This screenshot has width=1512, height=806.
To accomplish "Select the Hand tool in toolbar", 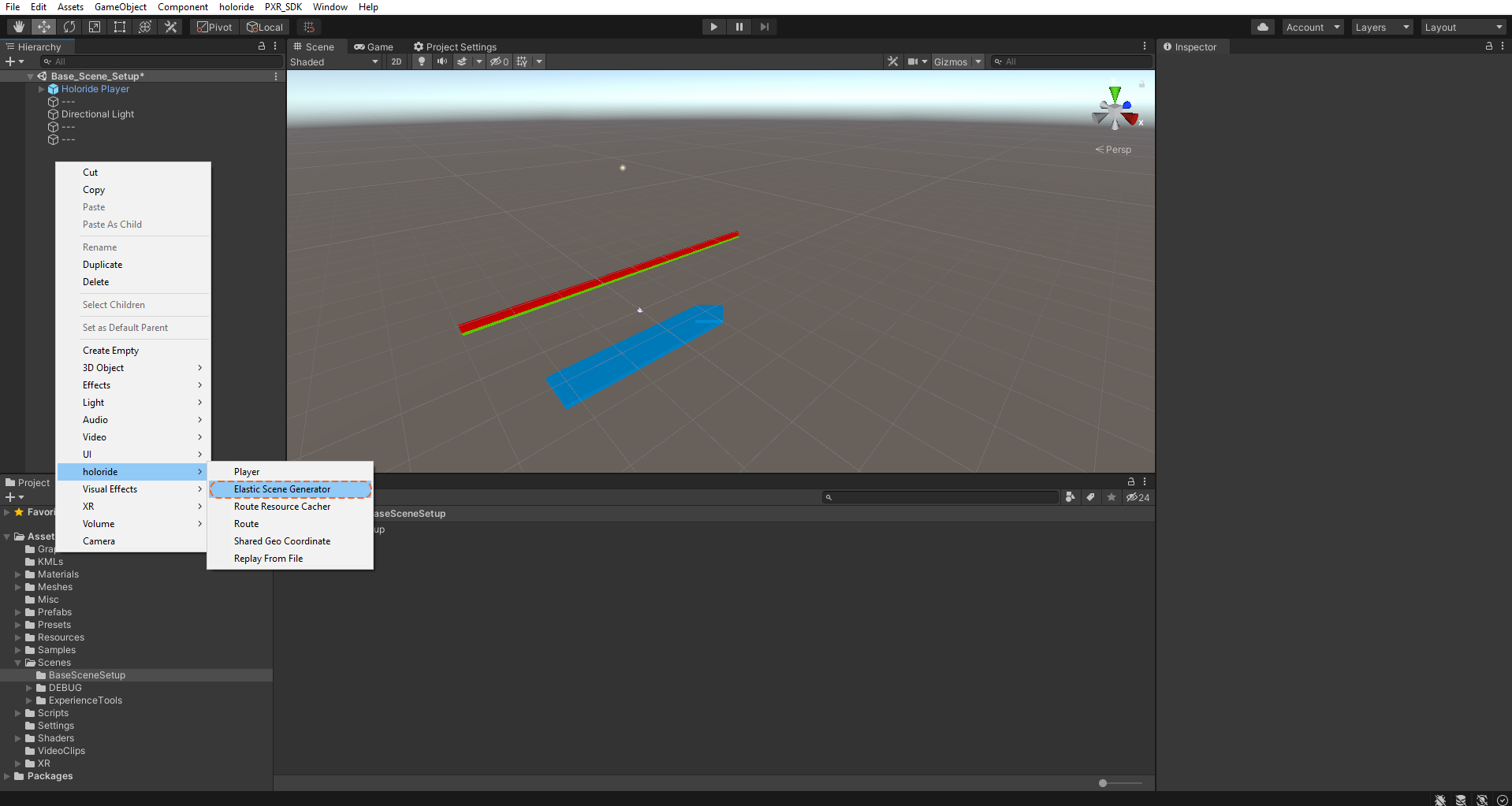I will click(18, 27).
